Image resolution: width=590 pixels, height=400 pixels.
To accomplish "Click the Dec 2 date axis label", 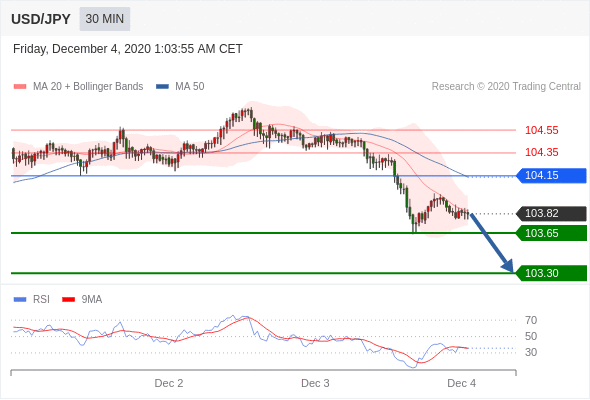I will pyautogui.click(x=169, y=383).
